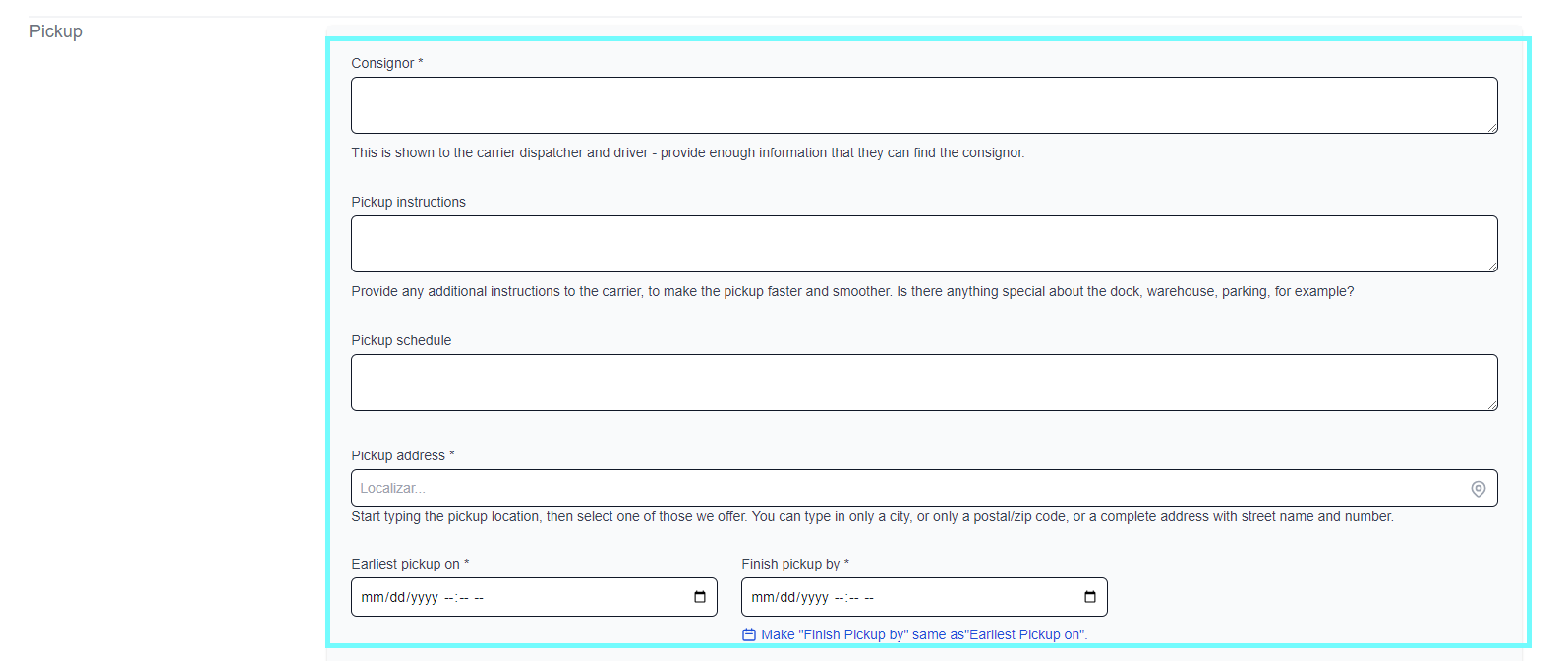Image resolution: width=1568 pixels, height=661 pixels.
Task: Click the calendar icon beside the Make Finish Pickup link
Action: [x=749, y=634]
